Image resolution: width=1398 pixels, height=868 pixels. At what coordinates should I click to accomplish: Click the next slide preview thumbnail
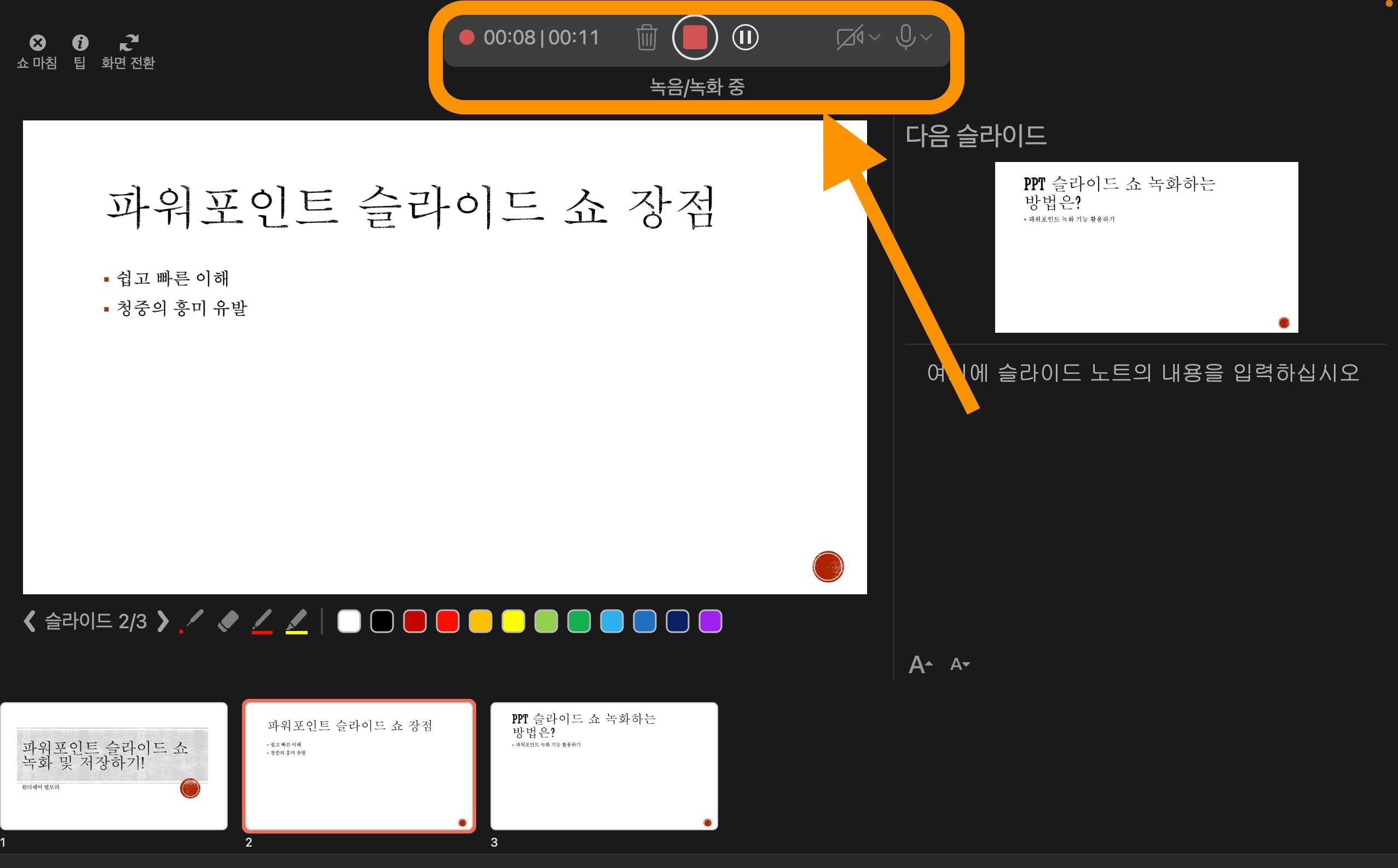[1146, 247]
